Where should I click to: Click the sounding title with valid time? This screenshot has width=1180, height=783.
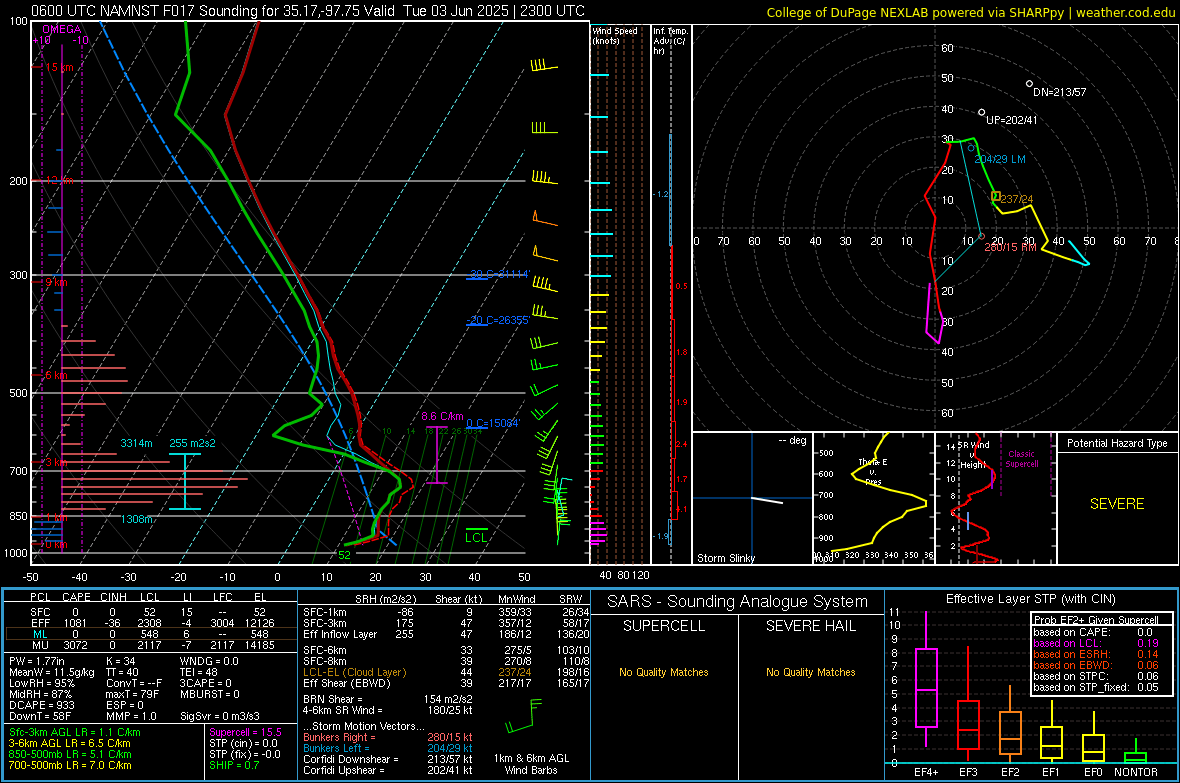[307, 11]
